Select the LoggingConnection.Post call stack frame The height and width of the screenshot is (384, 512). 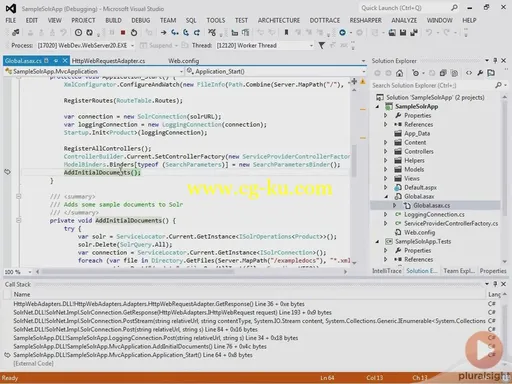point(156,338)
